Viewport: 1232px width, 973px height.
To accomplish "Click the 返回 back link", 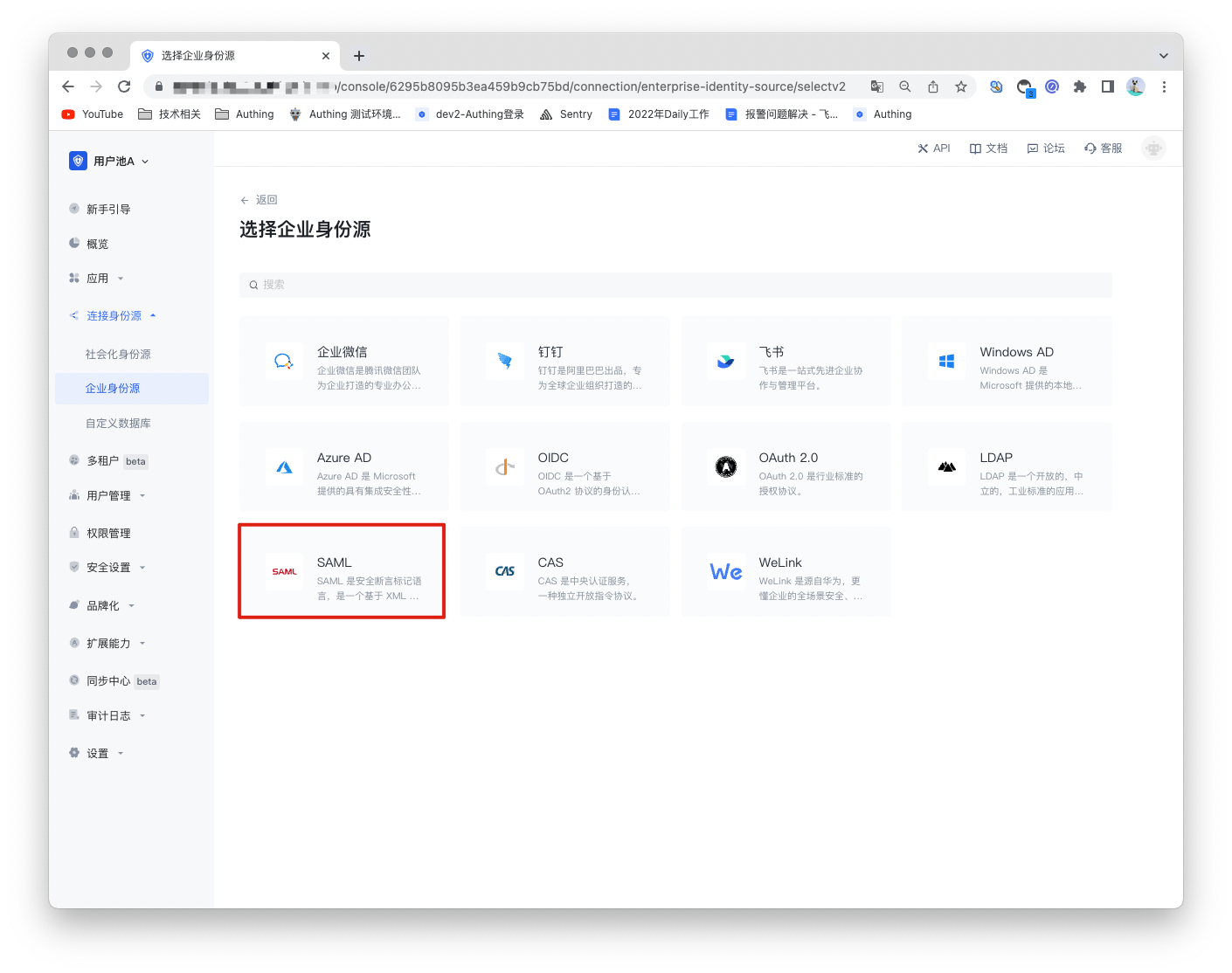I will 259,199.
